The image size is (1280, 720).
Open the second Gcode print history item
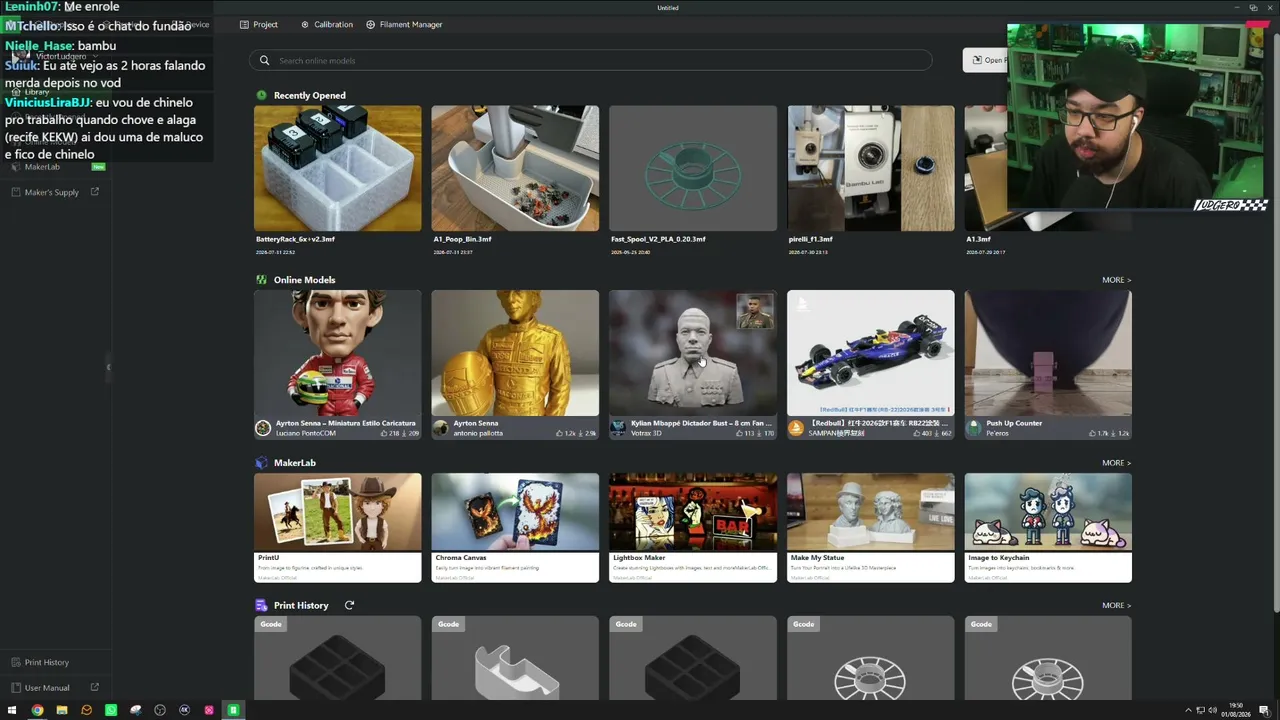point(515,658)
